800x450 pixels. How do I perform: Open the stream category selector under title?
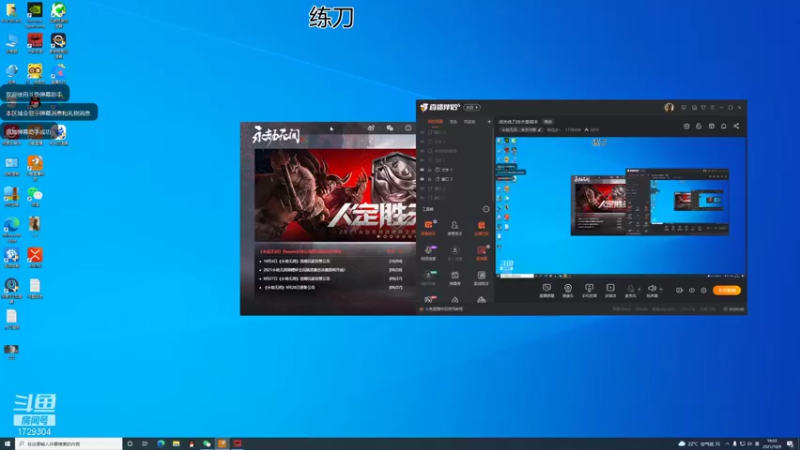pyautogui.click(x=520, y=130)
